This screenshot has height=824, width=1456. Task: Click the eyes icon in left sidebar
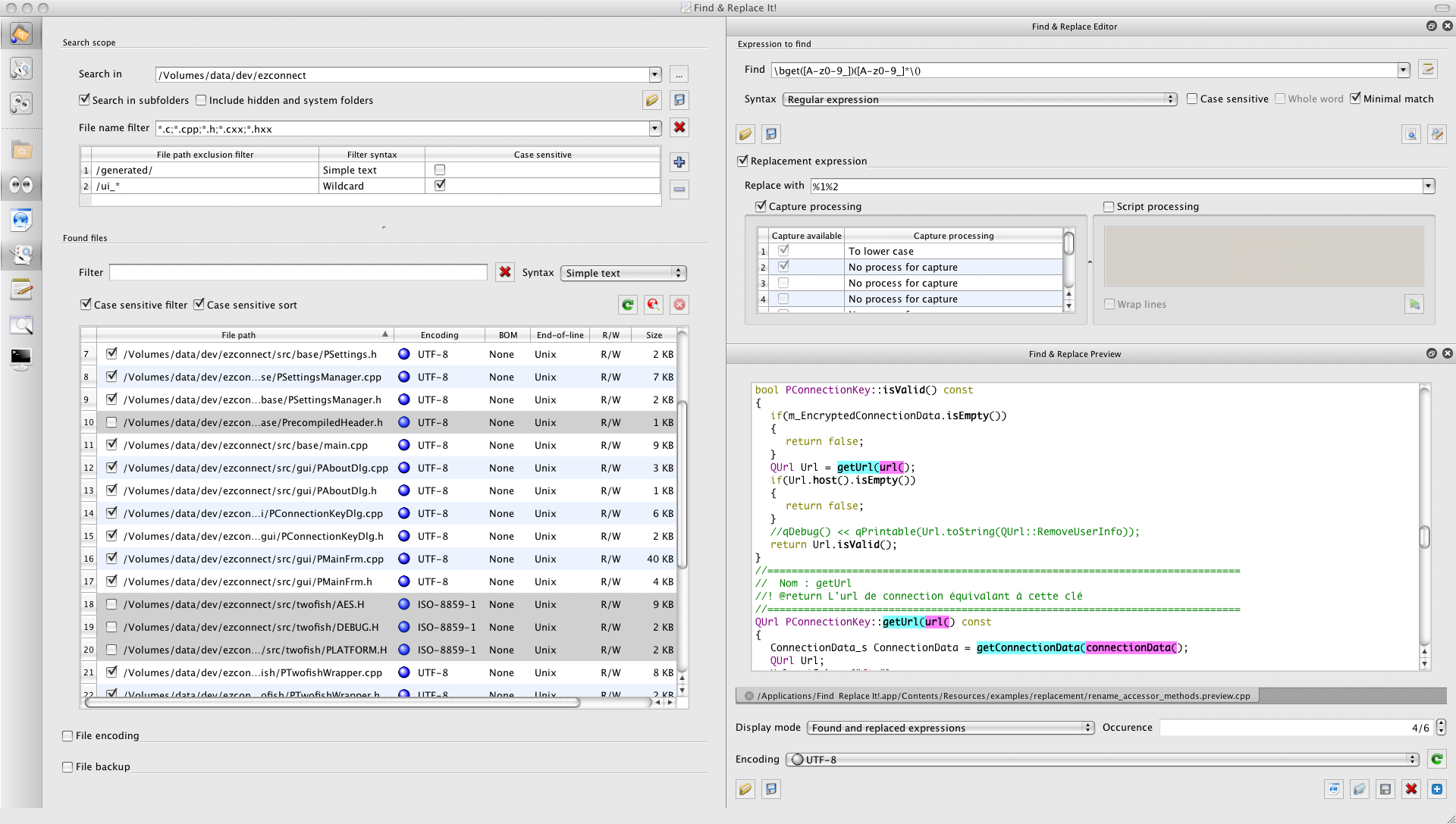[21, 185]
